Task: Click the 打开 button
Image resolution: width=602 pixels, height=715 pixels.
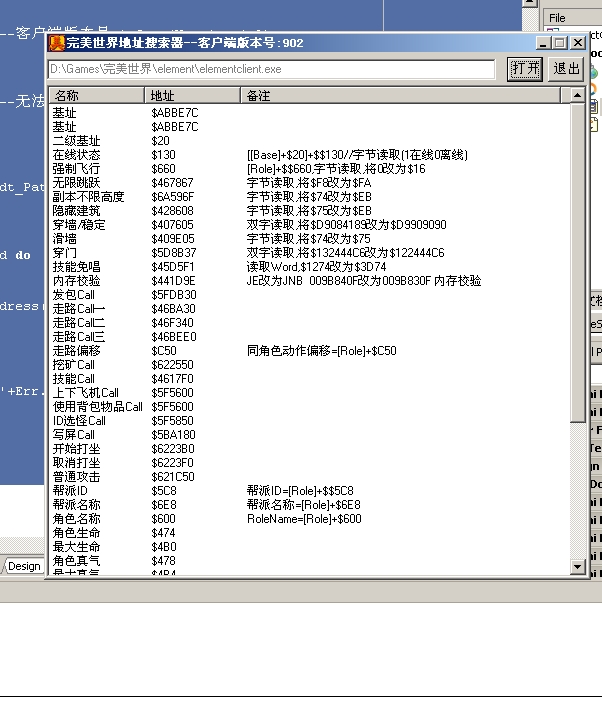Action: [524, 69]
